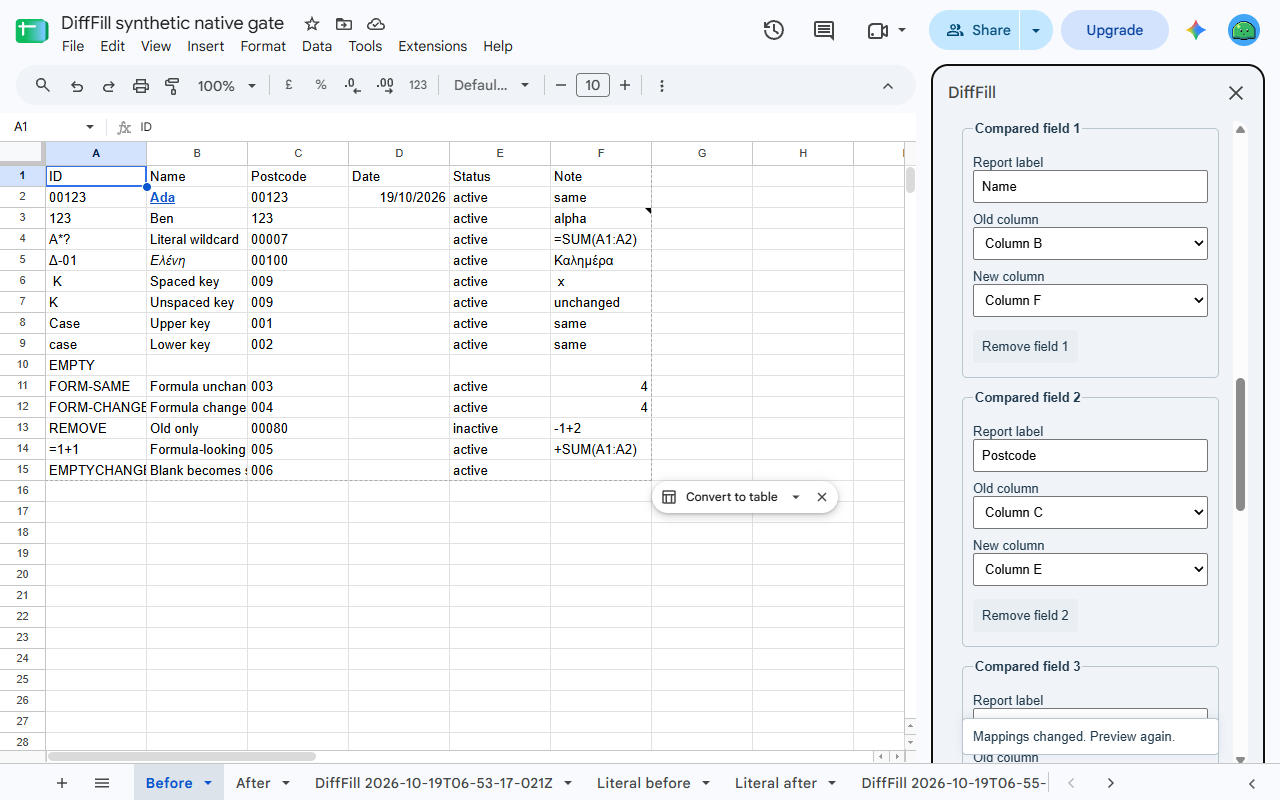Open the 100% zoom dropdown

coord(227,86)
